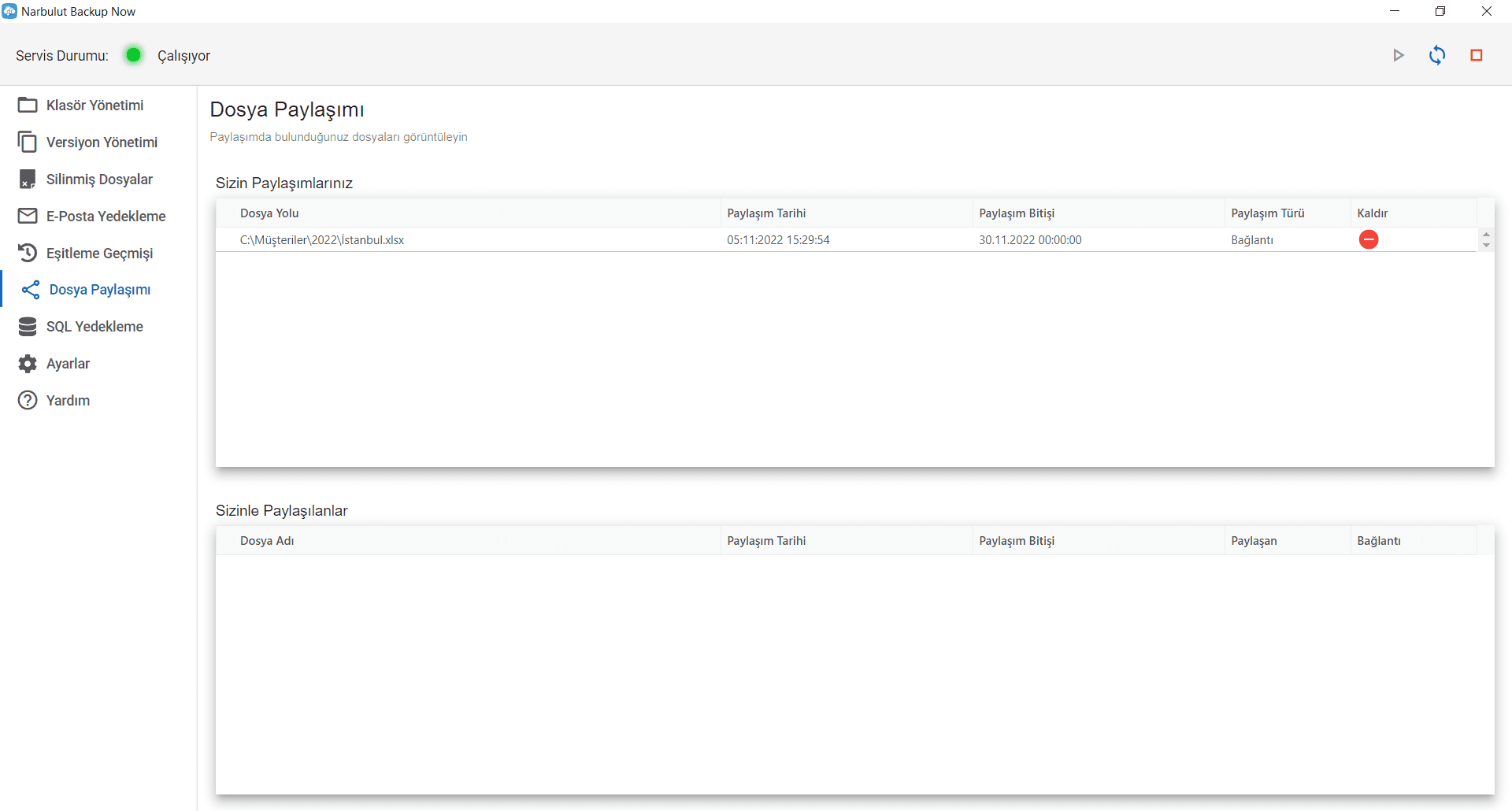Viewport: 1512px width, 811px height.
Task: Click the Klasör Yönetimi folder icon
Action: [x=28, y=105]
